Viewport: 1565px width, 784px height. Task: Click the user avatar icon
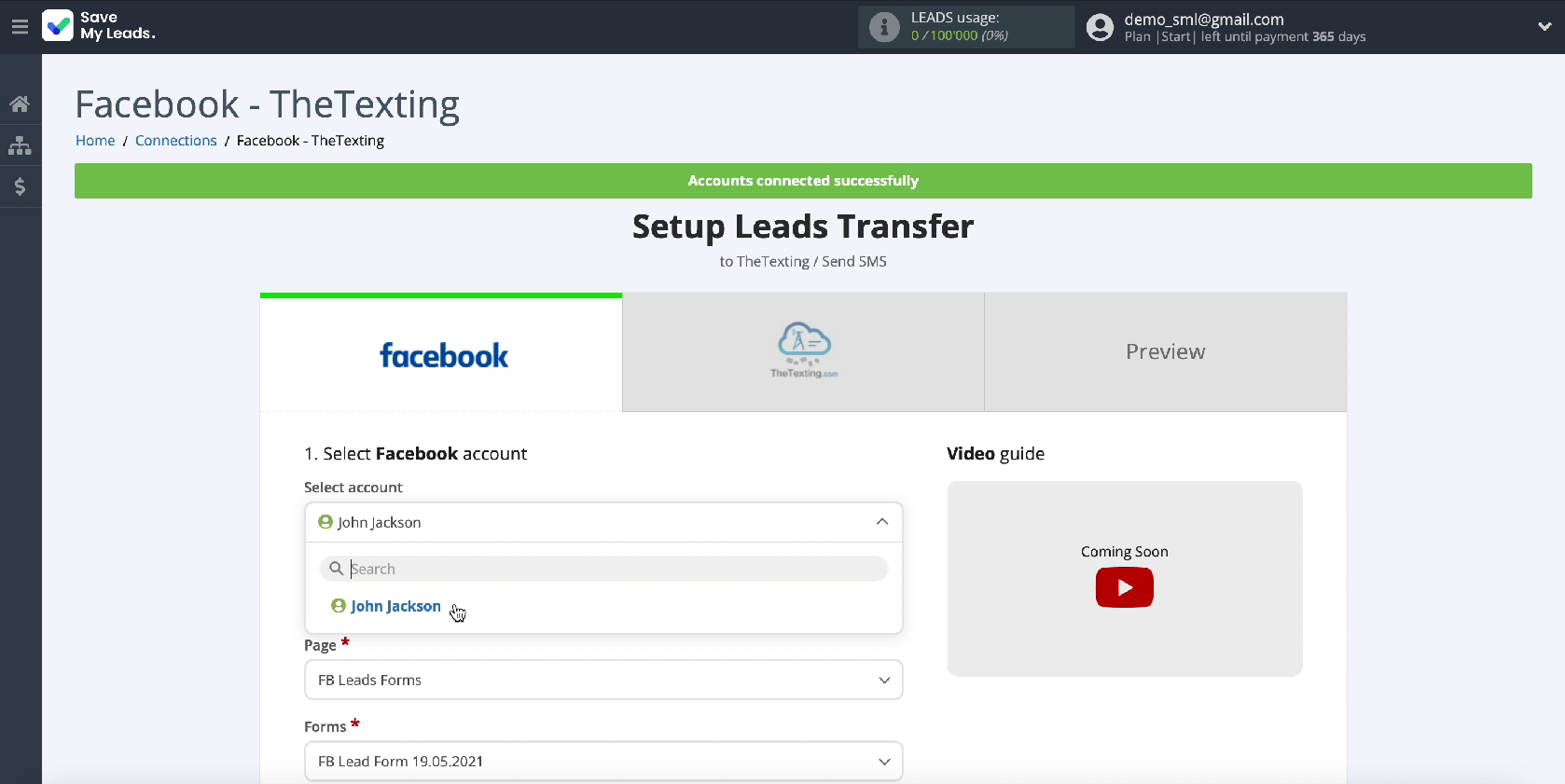(1101, 27)
